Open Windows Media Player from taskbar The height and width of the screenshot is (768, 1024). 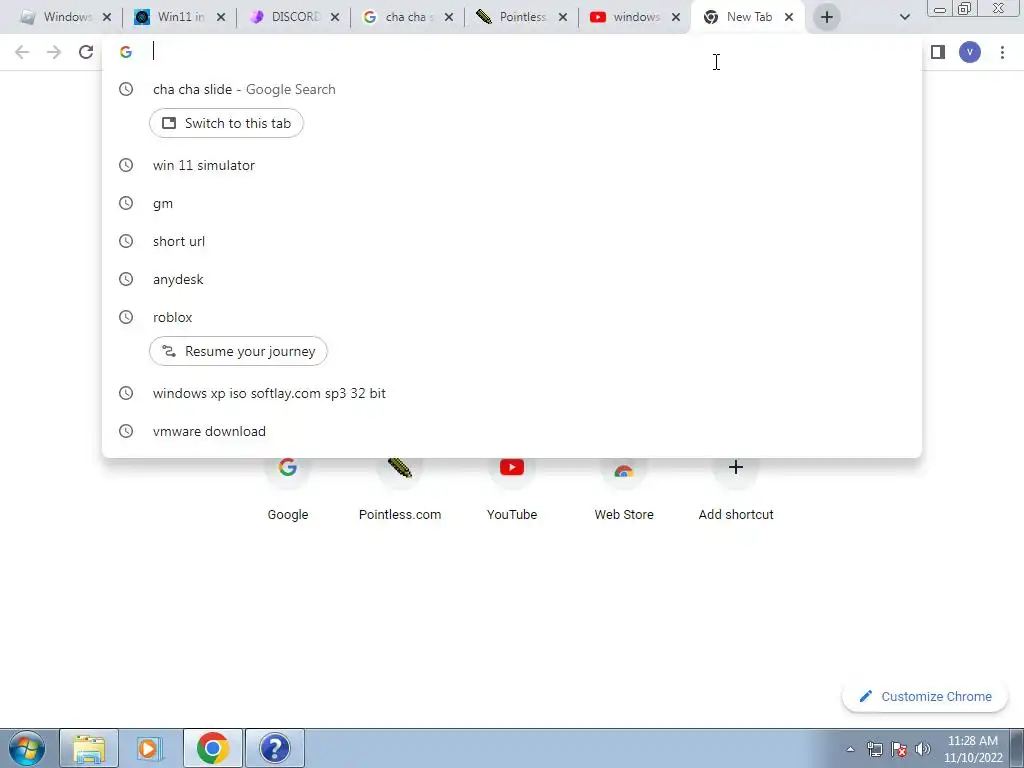(150, 748)
